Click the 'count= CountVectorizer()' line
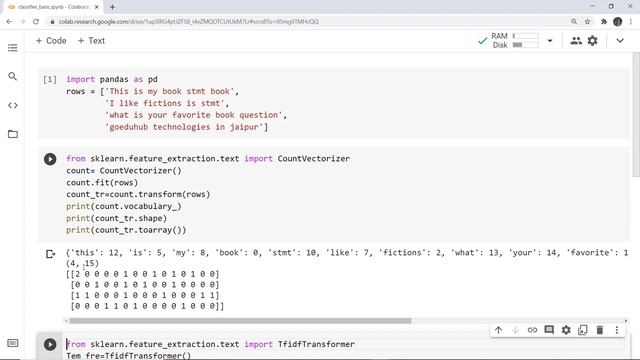 pos(124,171)
